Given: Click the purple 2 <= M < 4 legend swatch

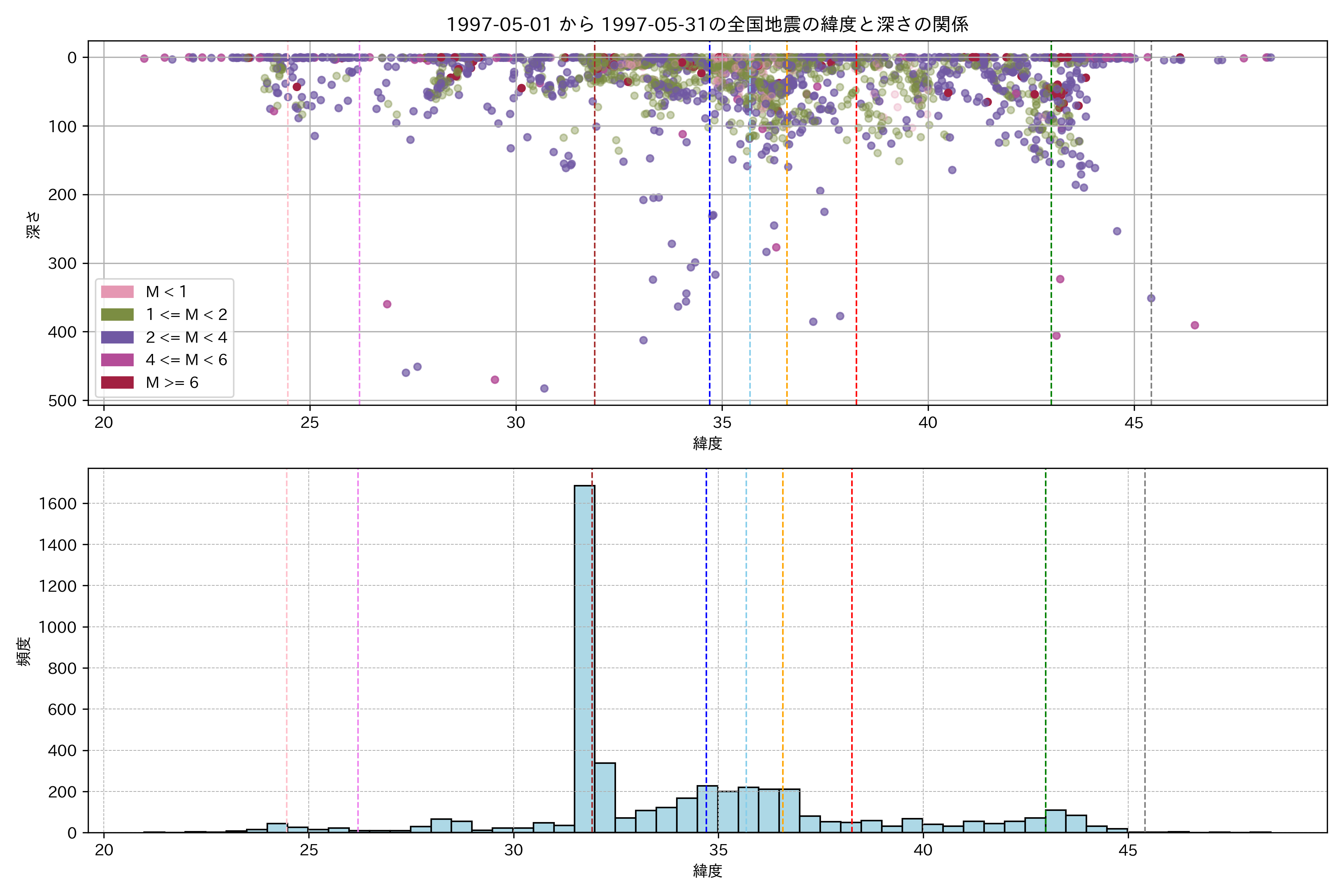Looking at the screenshot, I should (117, 338).
